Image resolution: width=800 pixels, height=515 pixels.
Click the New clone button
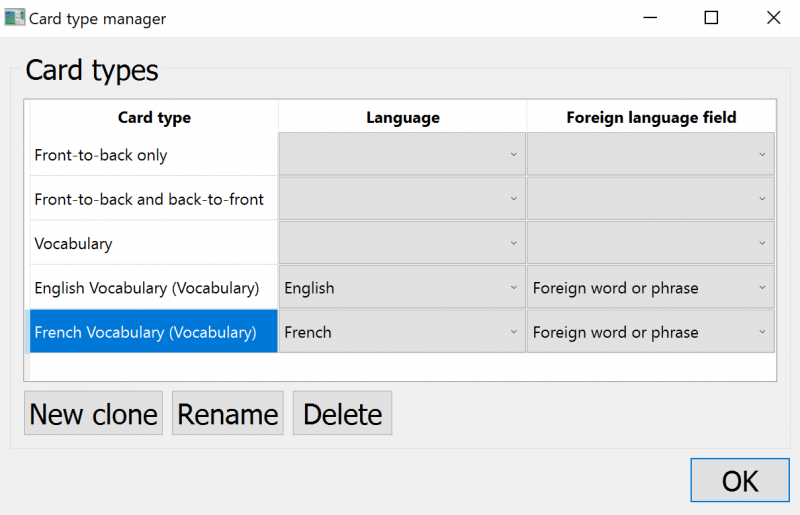(x=93, y=413)
